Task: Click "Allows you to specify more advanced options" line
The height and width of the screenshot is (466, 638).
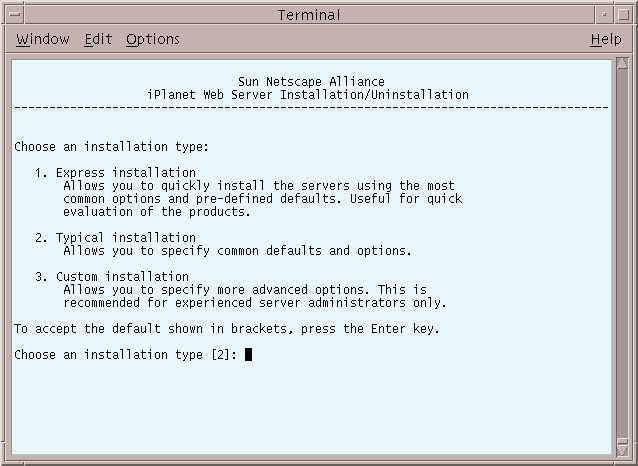Action: (x=245, y=290)
